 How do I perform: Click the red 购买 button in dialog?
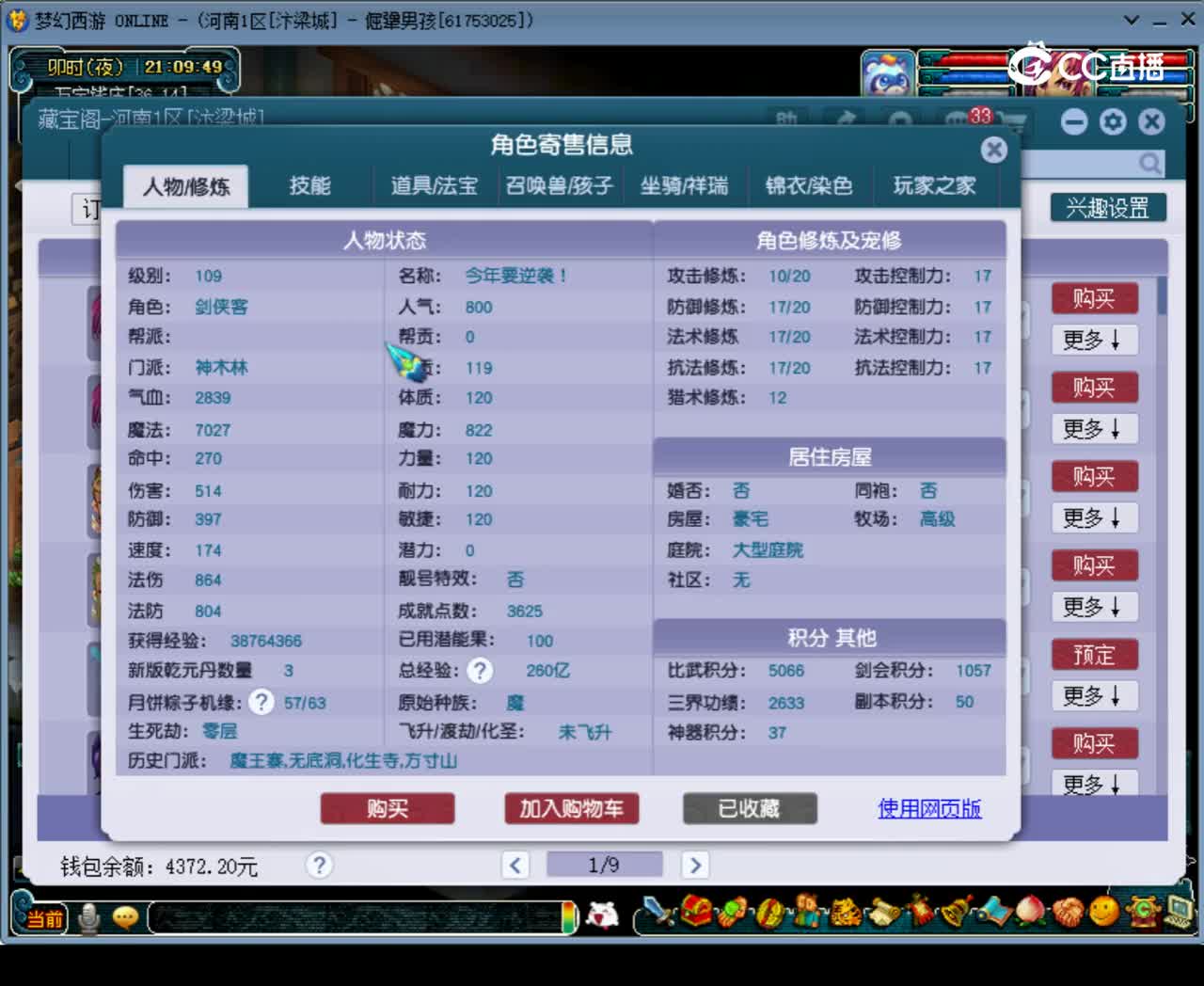tap(388, 808)
